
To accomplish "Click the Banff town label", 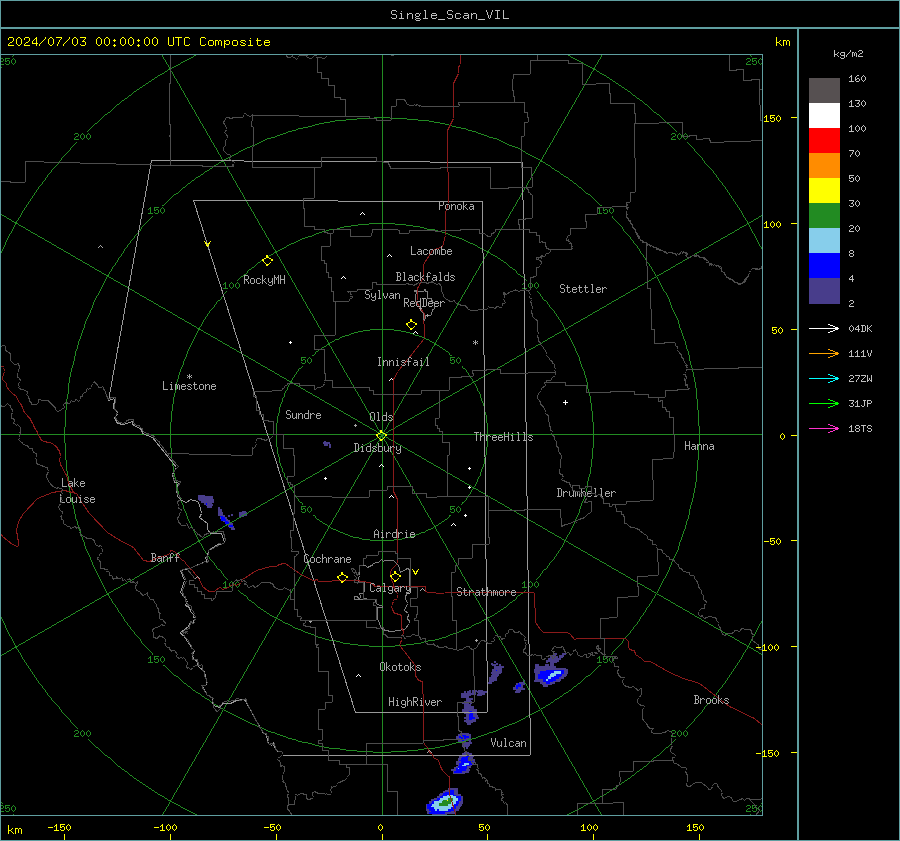I will [x=165, y=557].
